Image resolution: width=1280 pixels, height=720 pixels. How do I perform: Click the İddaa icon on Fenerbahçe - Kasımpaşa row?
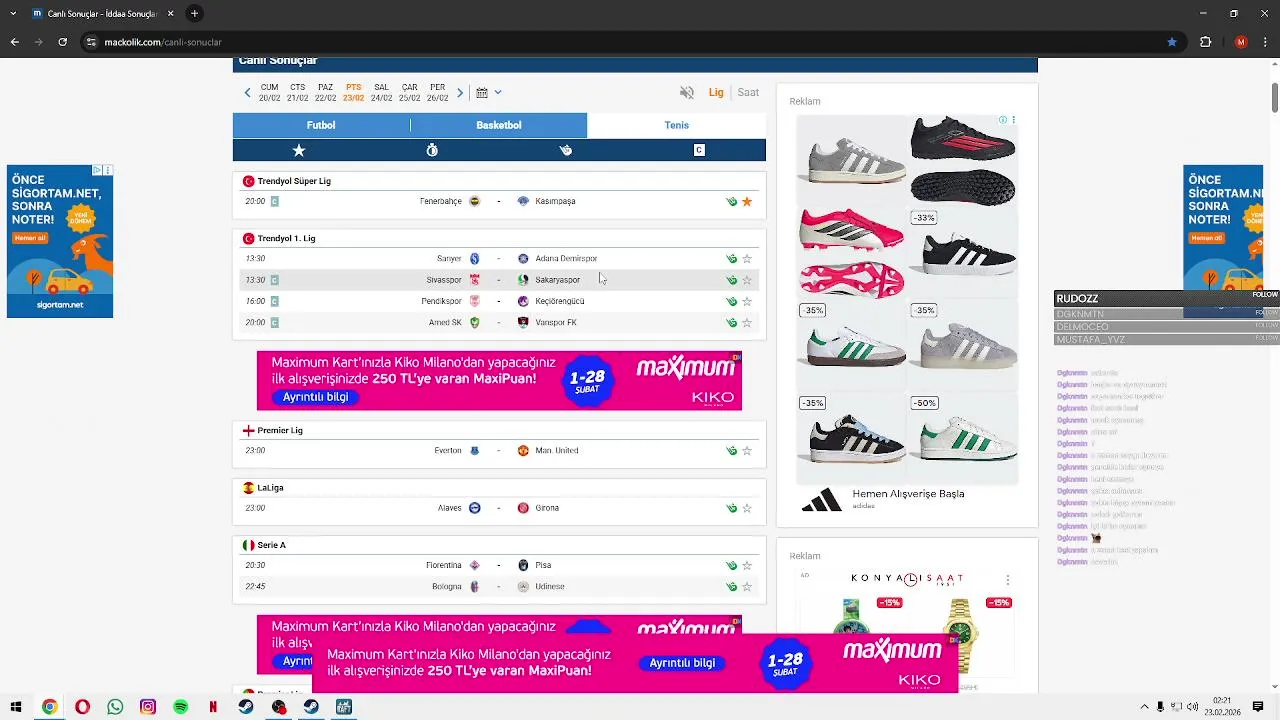(x=731, y=201)
